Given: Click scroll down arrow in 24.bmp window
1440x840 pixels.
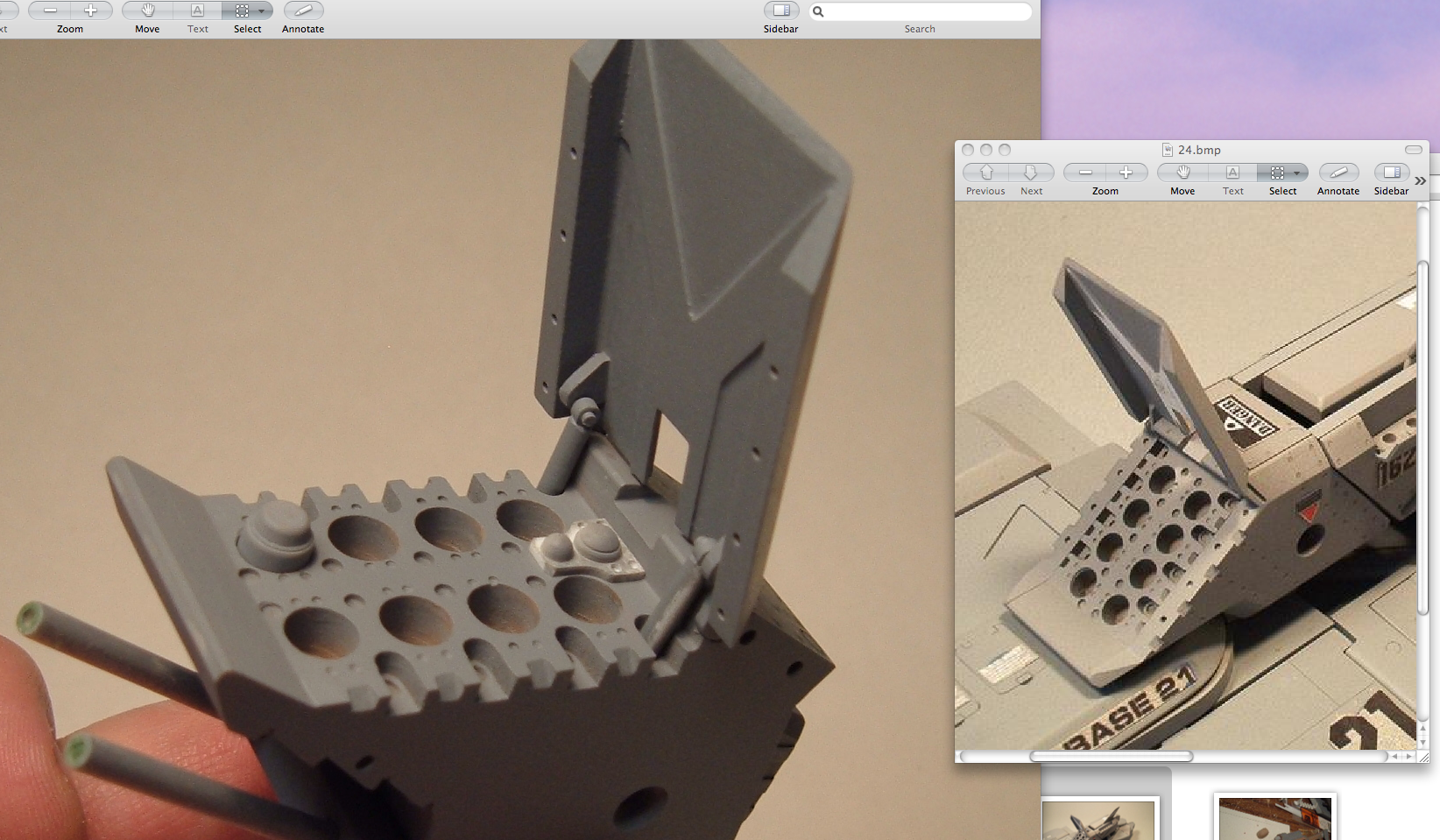Looking at the screenshot, I should [x=1422, y=742].
